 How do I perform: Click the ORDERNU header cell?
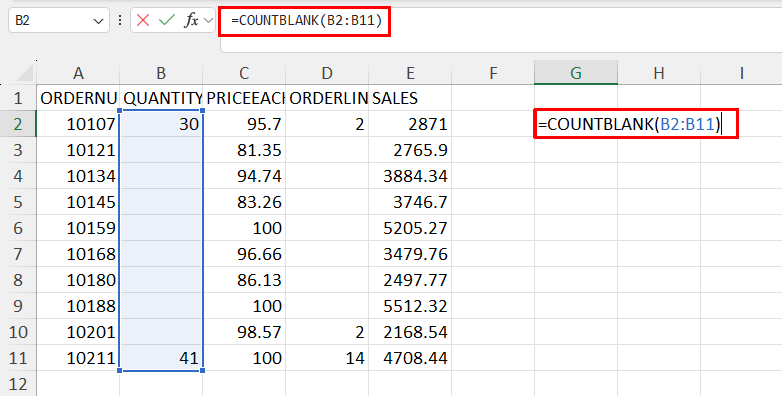tap(78, 98)
